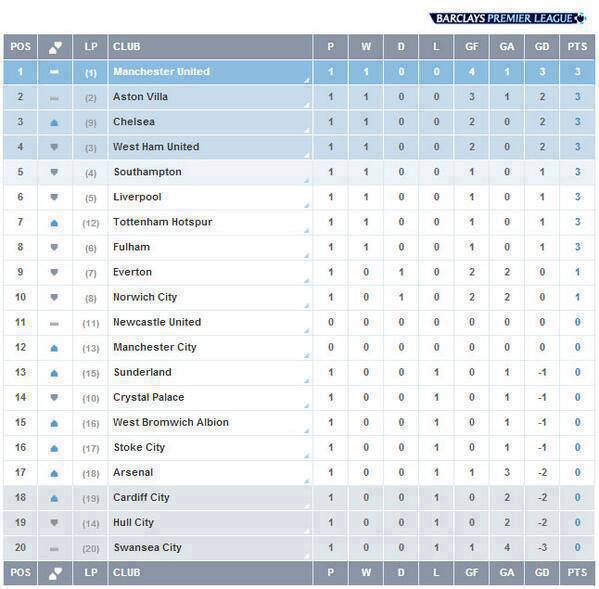This screenshot has height=589, width=599.
Task: Click Arsenal's blue up-arrow movement icon
Action: click(54, 474)
